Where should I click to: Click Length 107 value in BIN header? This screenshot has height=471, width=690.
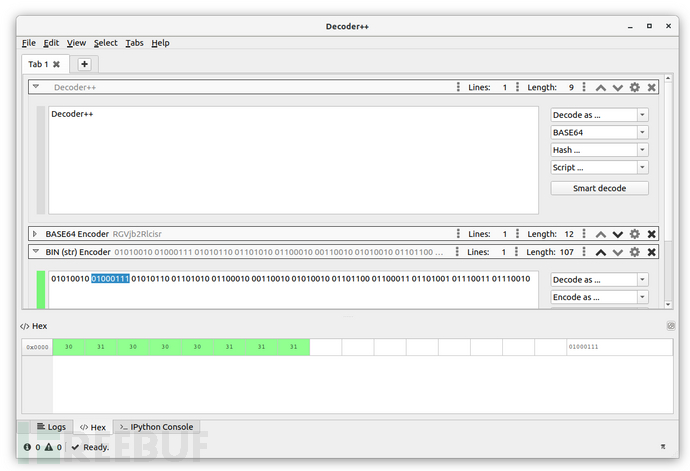pyautogui.click(x=567, y=252)
